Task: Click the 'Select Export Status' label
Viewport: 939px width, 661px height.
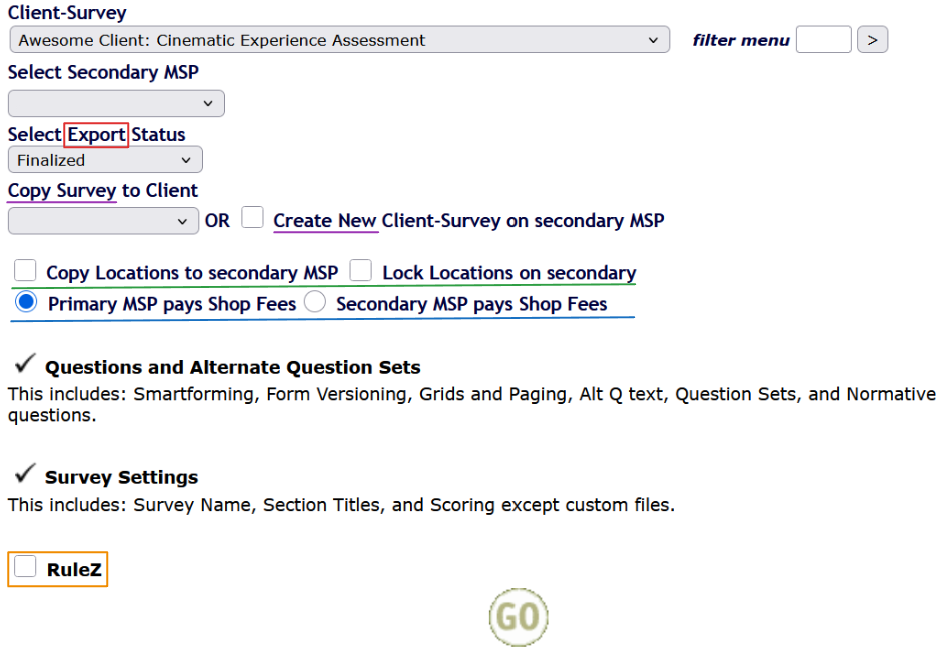Action: click(x=96, y=135)
